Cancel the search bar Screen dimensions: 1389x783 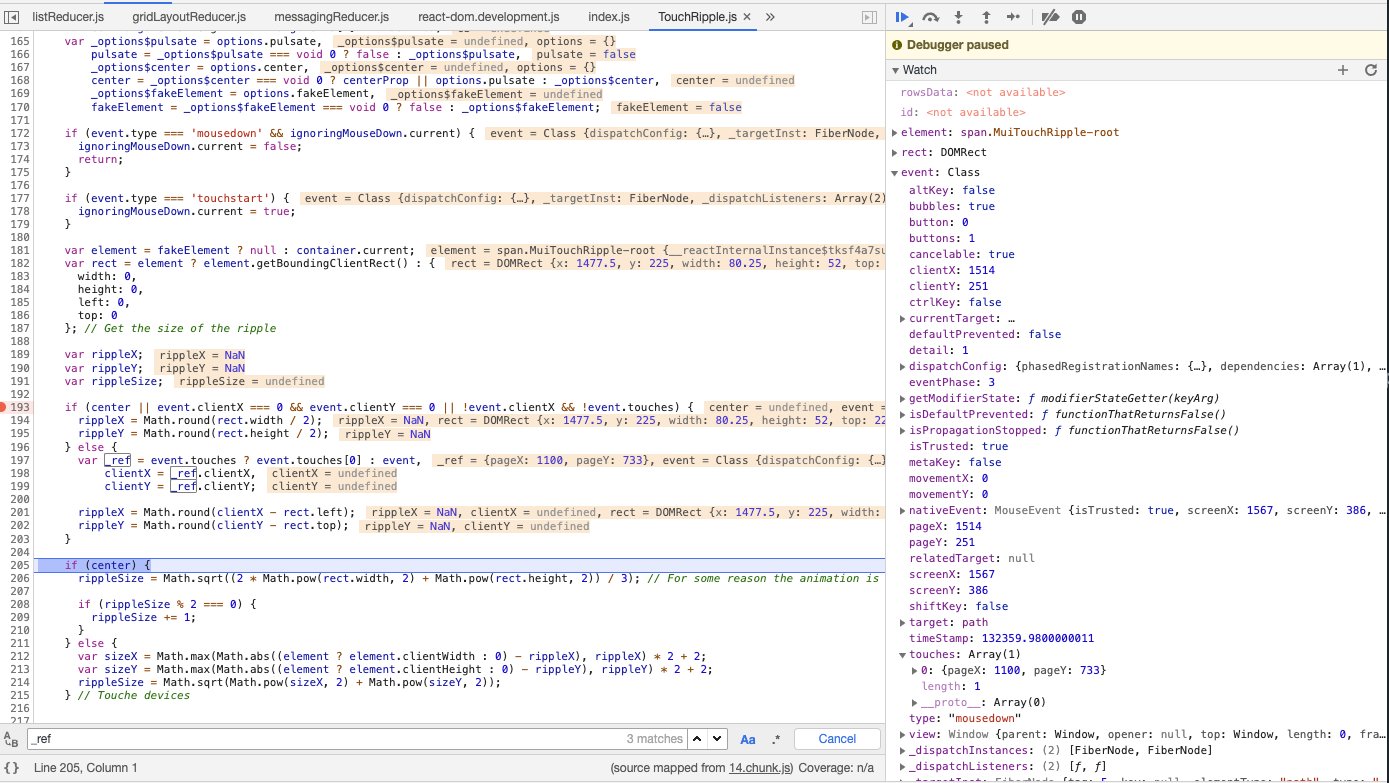(837, 739)
